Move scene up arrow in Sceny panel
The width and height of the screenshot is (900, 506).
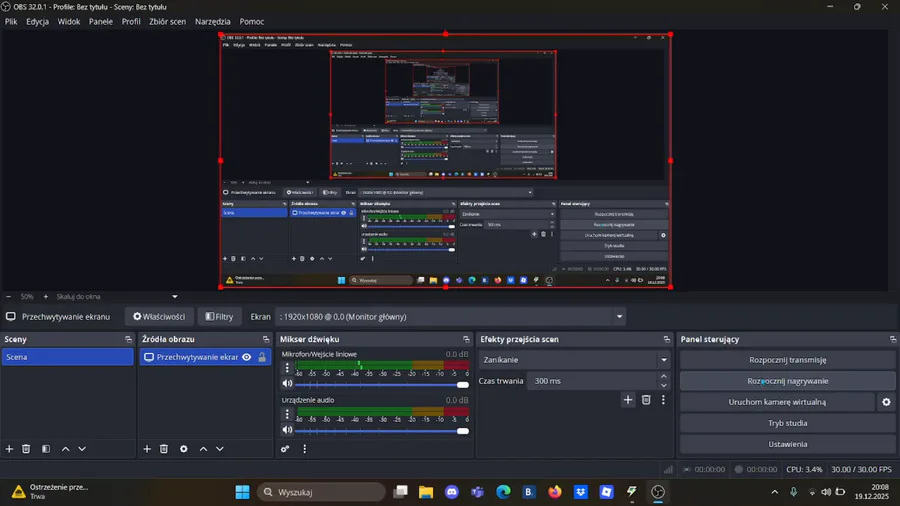65,449
